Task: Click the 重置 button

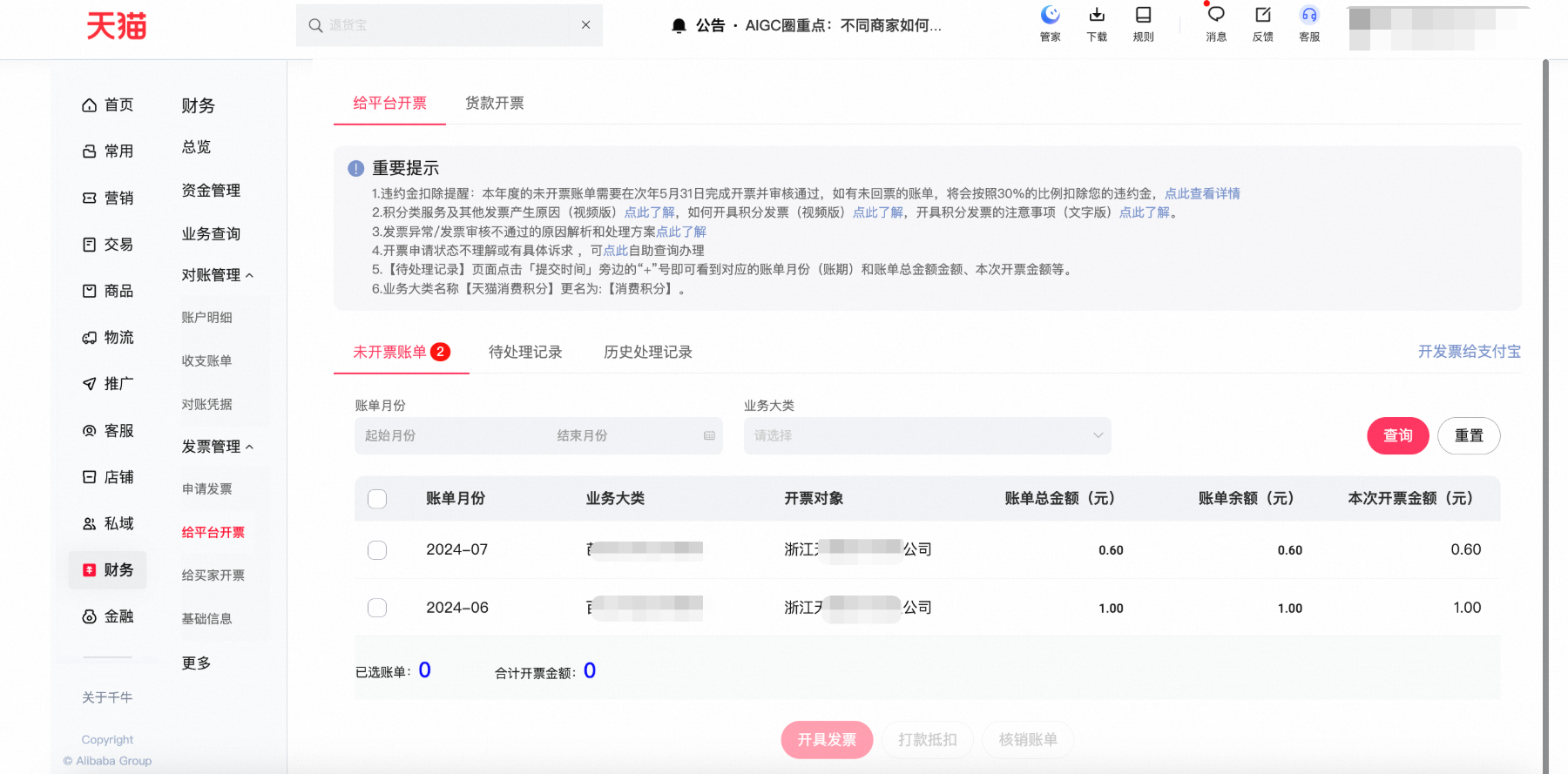Action: click(x=1469, y=435)
